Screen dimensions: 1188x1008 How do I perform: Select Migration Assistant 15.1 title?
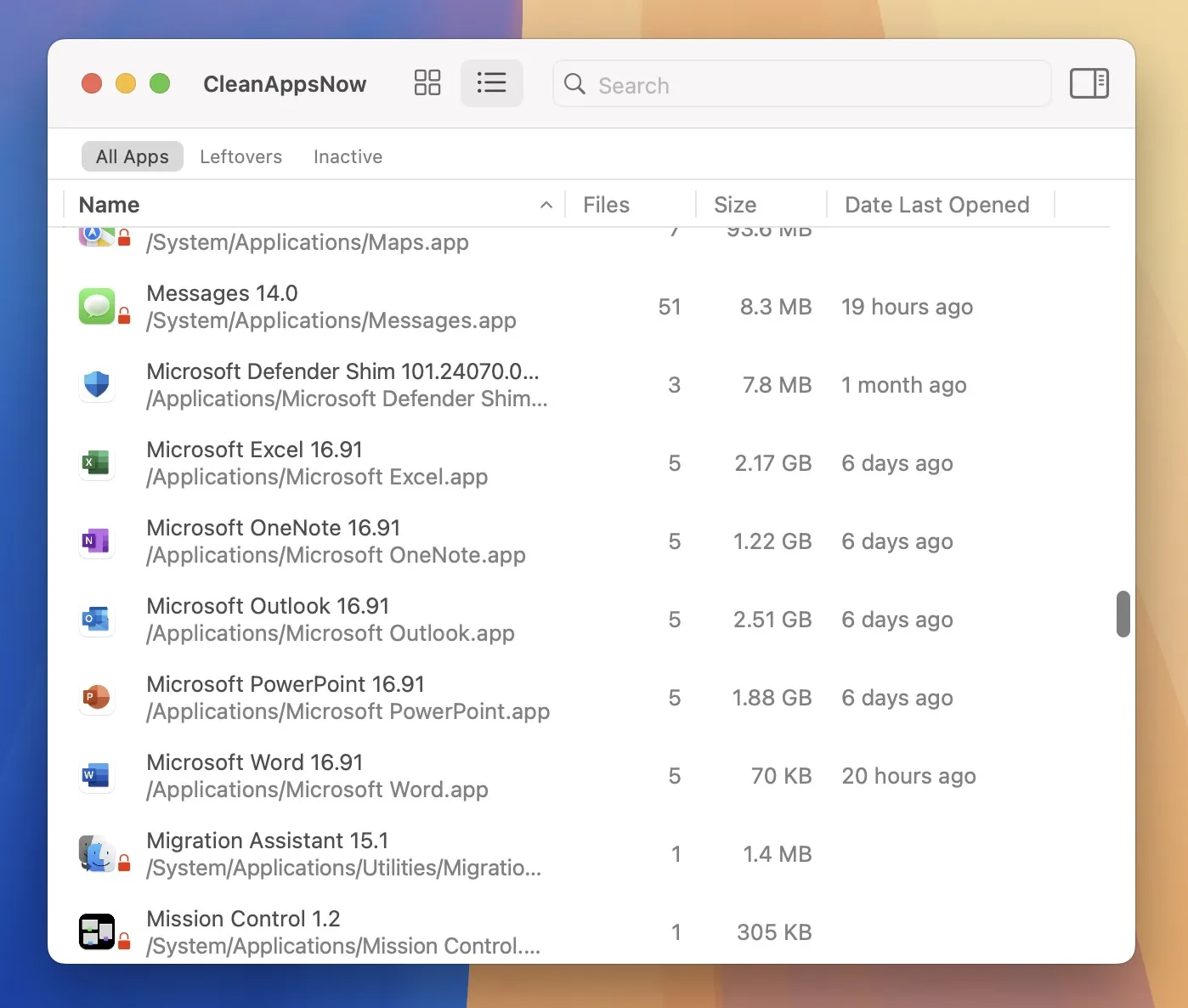(x=267, y=841)
